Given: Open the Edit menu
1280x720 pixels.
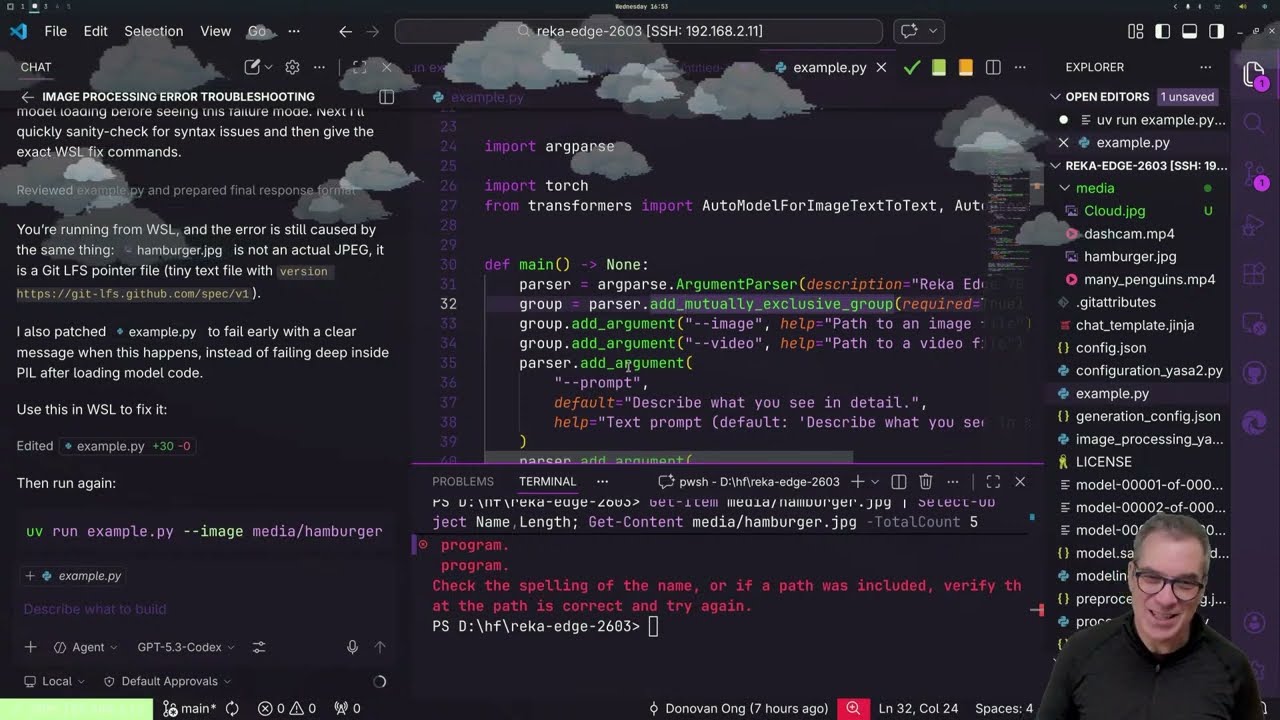Looking at the screenshot, I should pyautogui.click(x=96, y=31).
